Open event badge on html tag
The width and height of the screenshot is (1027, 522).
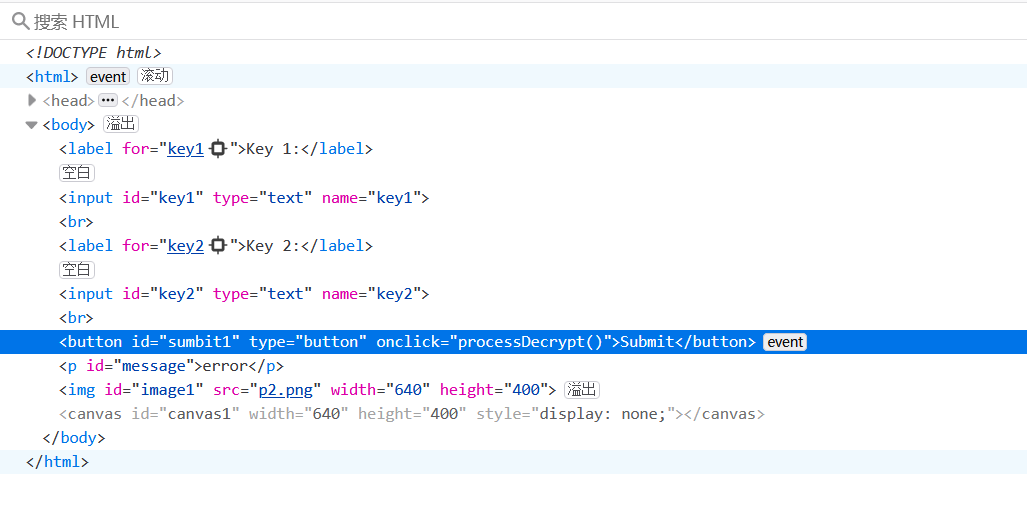(108, 77)
